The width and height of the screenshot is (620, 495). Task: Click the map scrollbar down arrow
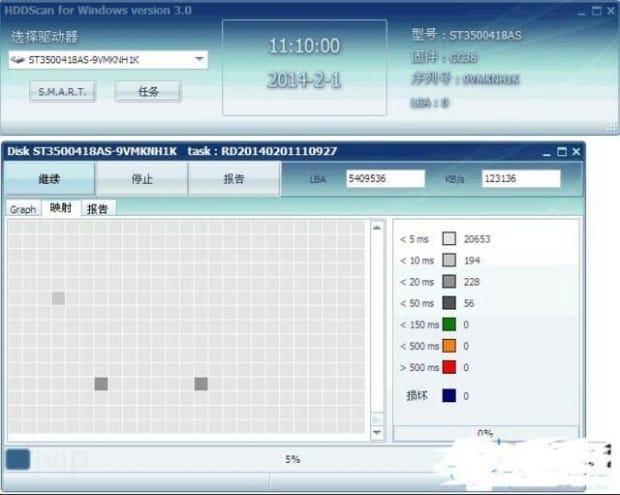point(377,432)
